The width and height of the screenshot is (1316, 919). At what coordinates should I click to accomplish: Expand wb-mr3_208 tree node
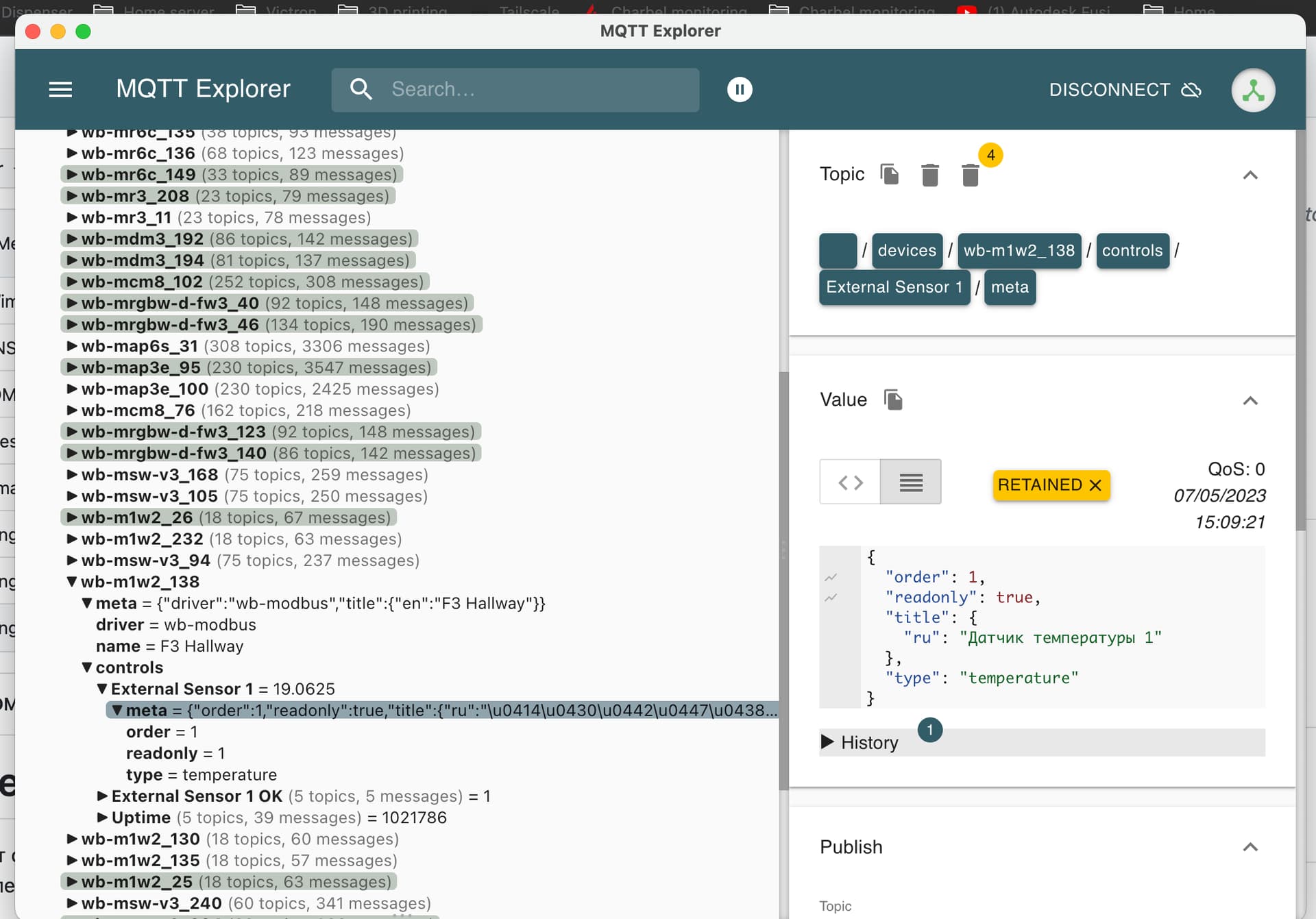tap(71, 196)
